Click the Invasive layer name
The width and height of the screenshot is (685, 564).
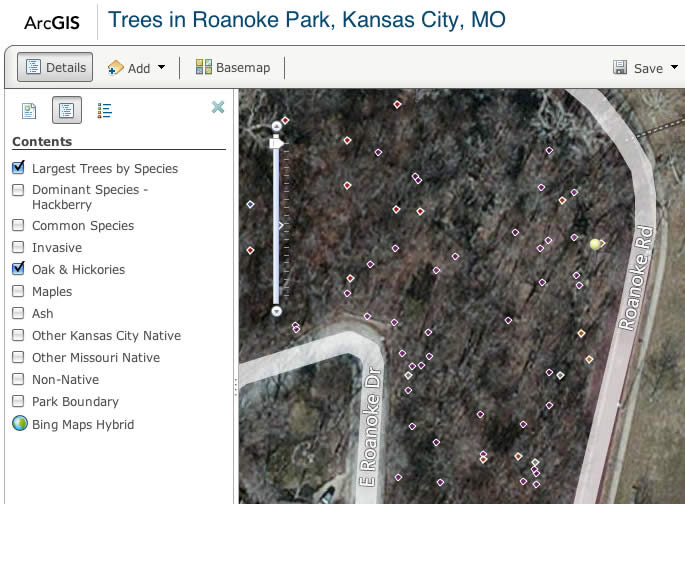[57, 248]
